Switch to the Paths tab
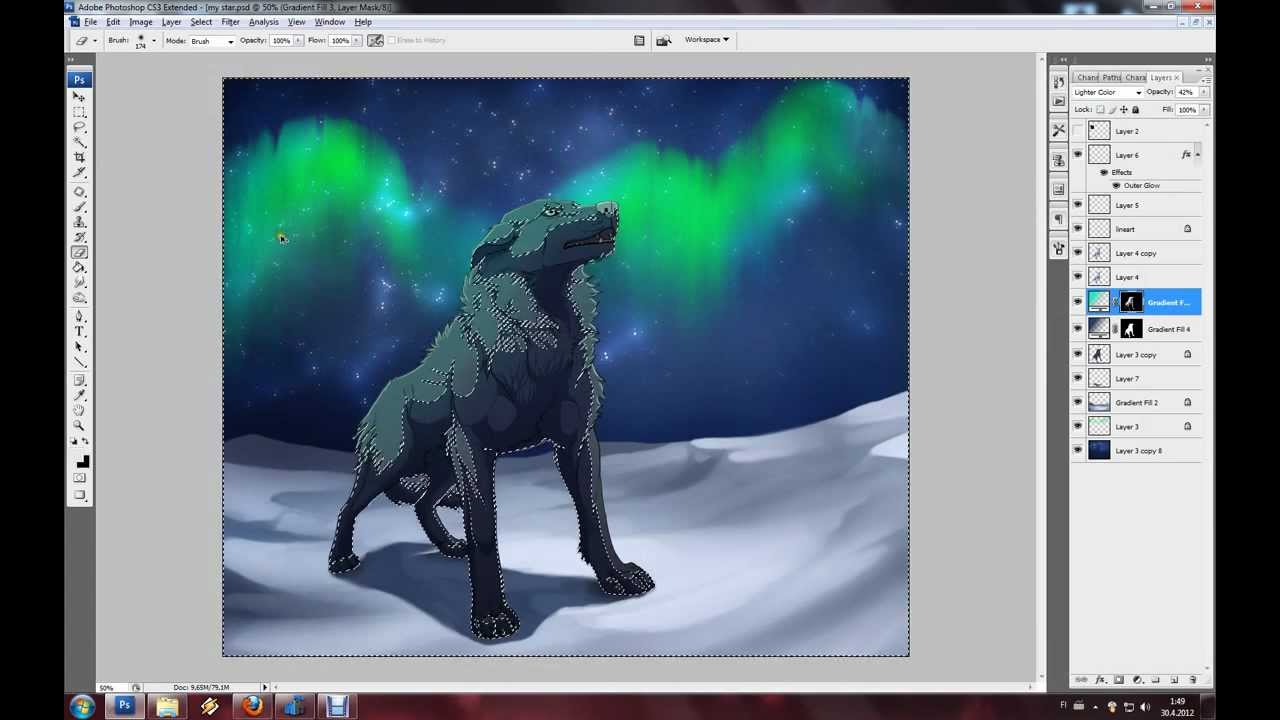 [1111, 78]
